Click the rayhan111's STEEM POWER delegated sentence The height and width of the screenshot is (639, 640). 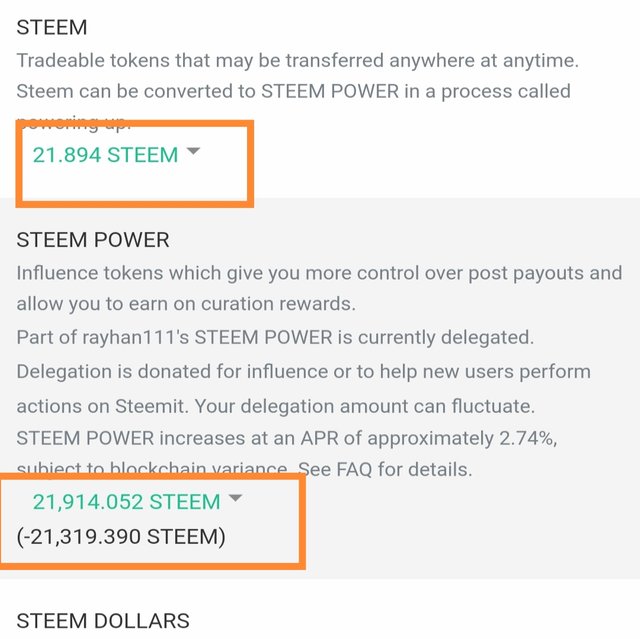pos(275,337)
